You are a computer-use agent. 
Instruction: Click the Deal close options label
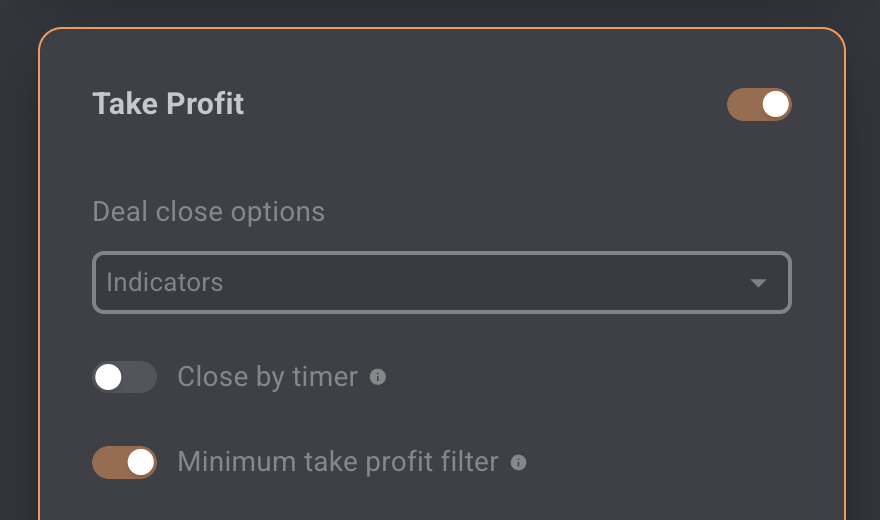(x=208, y=212)
